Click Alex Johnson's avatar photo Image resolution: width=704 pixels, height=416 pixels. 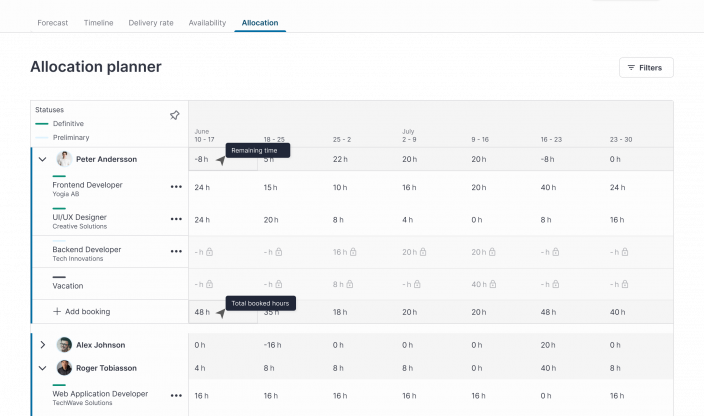click(x=64, y=345)
